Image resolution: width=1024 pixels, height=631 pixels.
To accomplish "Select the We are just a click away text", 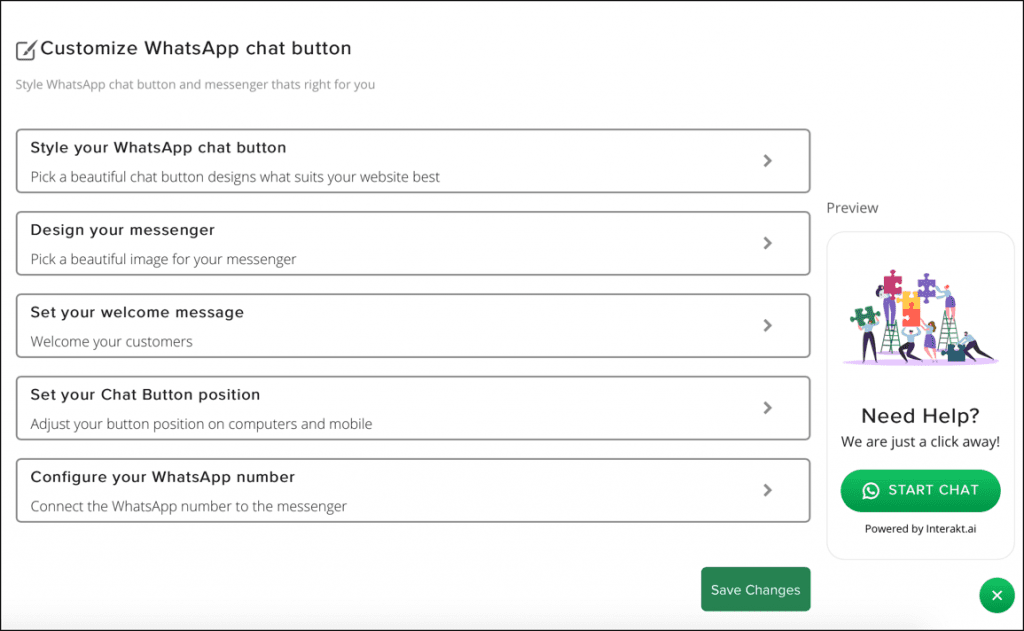I will 919,441.
